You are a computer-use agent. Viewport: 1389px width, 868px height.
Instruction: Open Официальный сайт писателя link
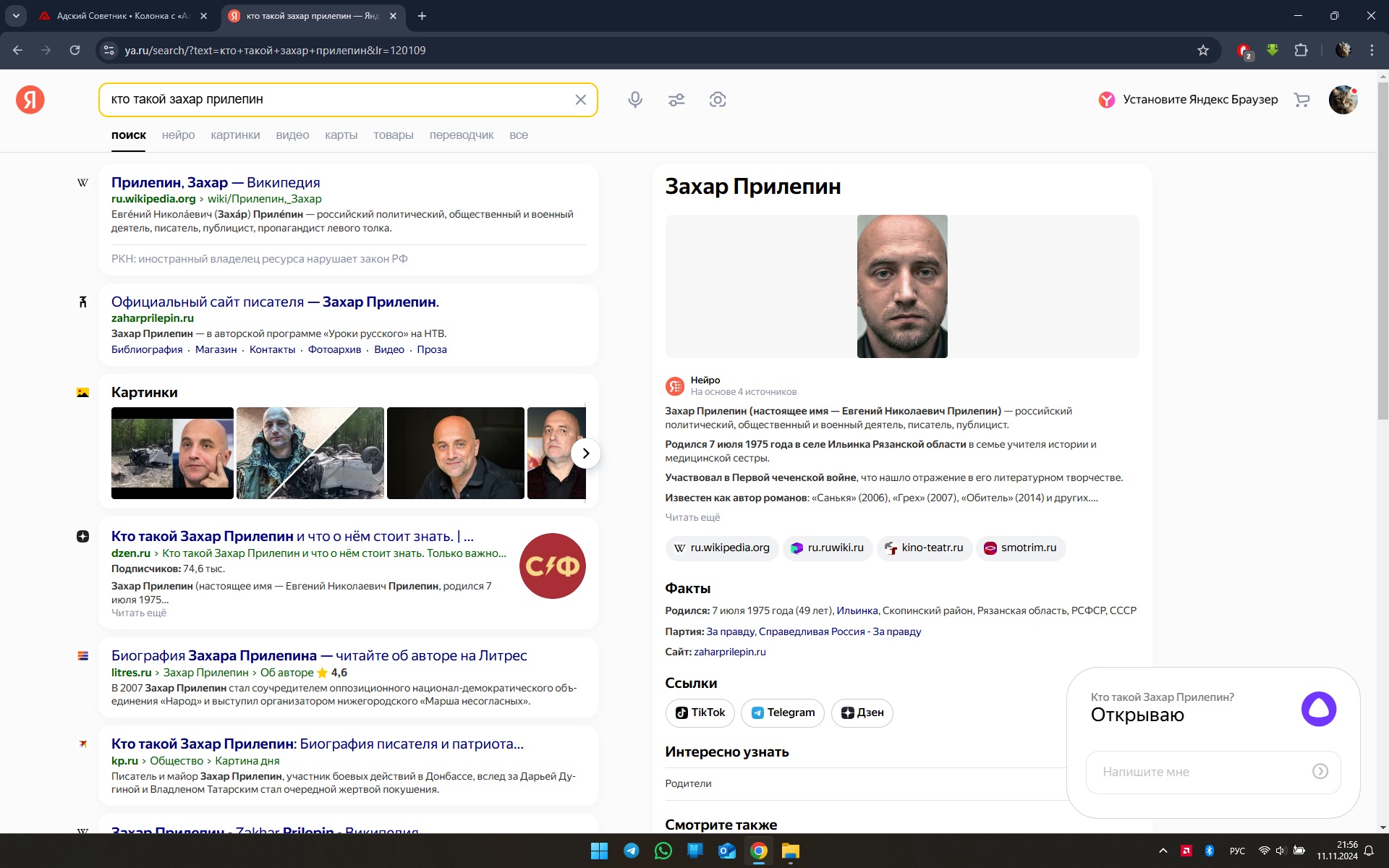coord(275,302)
